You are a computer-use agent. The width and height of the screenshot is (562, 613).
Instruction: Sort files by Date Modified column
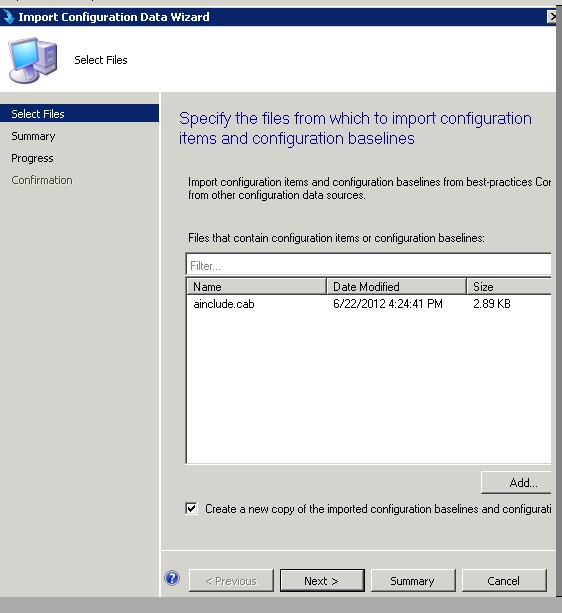396,287
